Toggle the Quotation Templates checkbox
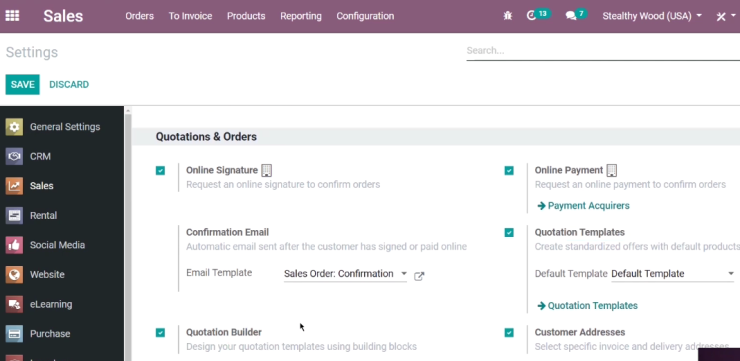The height and width of the screenshot is (361, 740). [509, 232]
